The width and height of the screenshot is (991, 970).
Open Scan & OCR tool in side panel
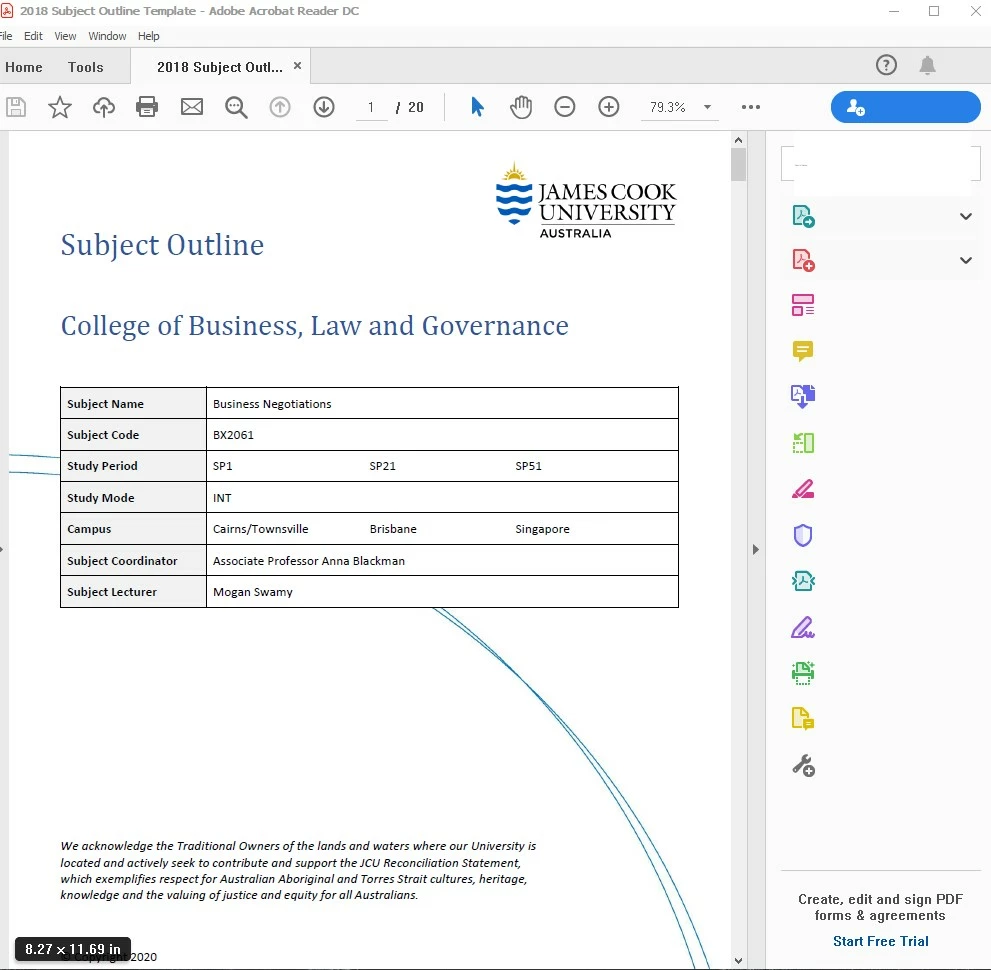click(803, 673)
